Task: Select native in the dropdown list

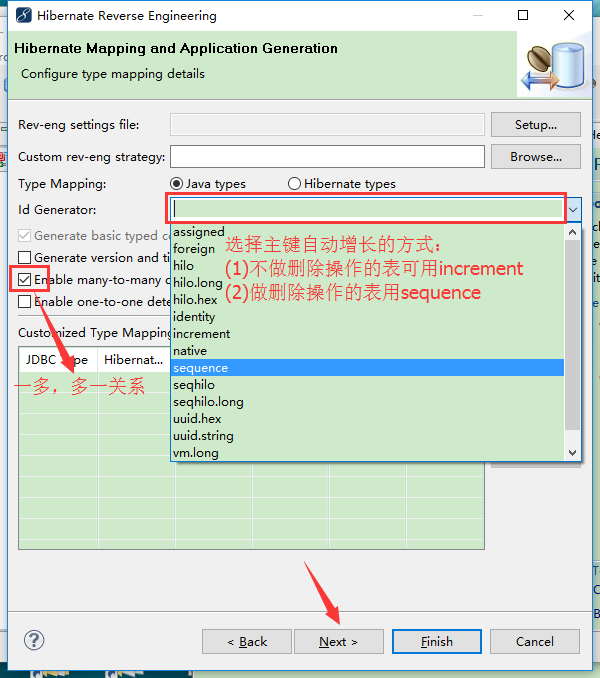Action: 367,351
